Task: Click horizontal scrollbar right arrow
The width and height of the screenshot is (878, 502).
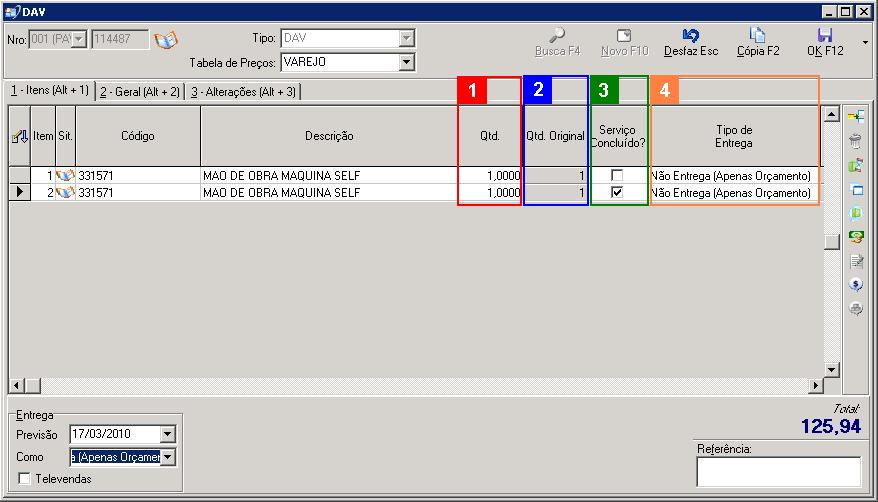Action: pos(816,385)
